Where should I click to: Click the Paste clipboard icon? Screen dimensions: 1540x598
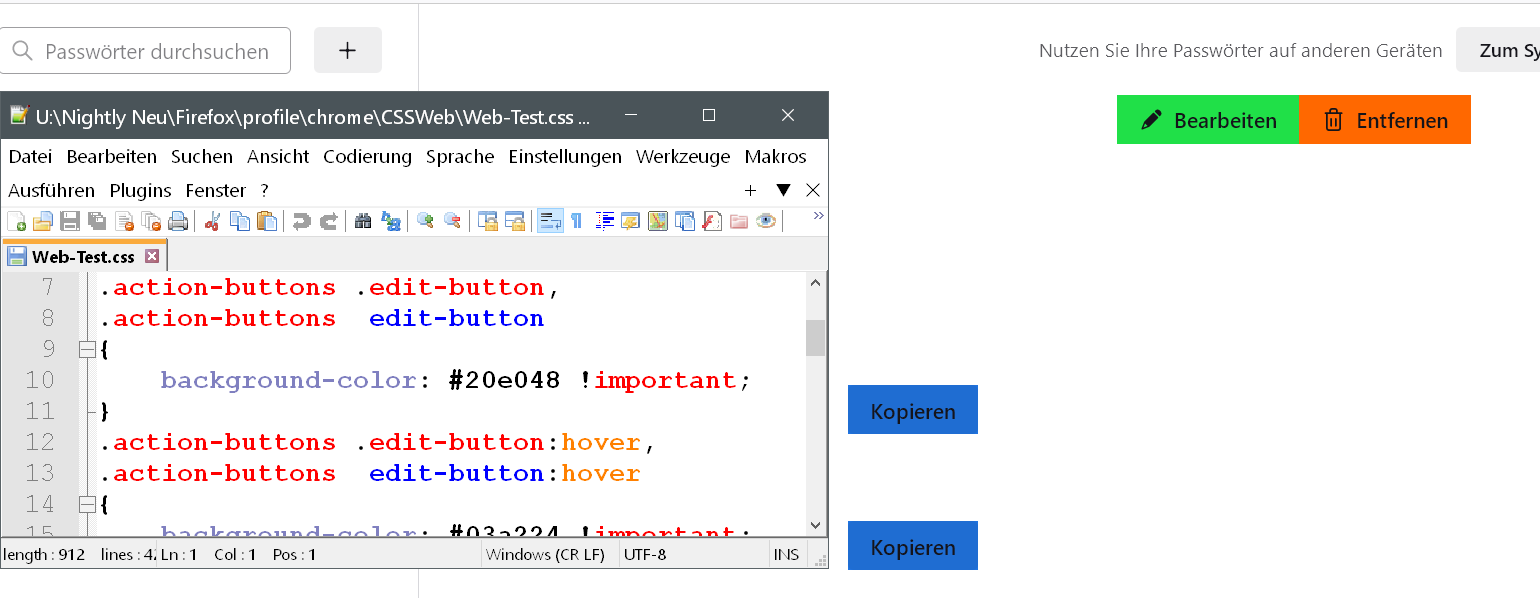pyautogui.click(x=267, y=221)
